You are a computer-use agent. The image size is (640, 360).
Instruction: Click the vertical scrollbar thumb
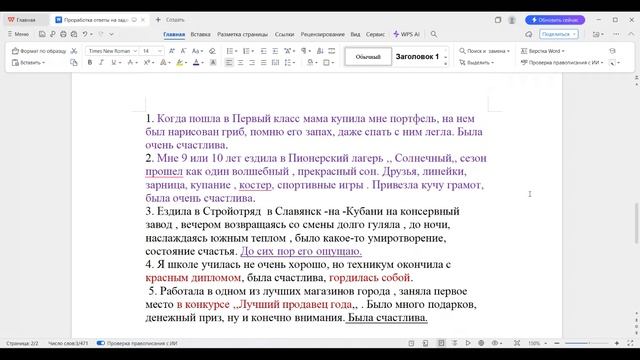coord(636,223)
